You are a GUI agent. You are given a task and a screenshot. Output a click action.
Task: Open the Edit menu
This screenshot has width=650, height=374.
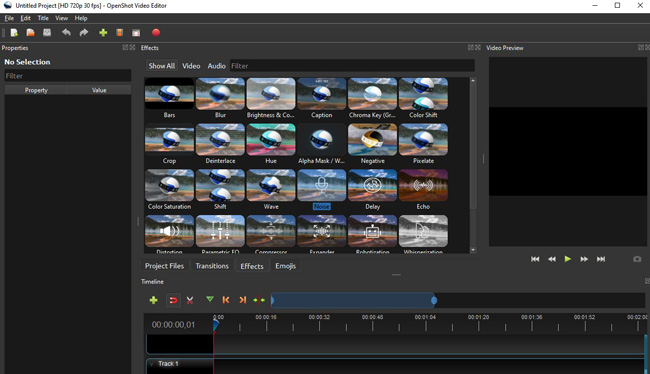coord(26,18)
